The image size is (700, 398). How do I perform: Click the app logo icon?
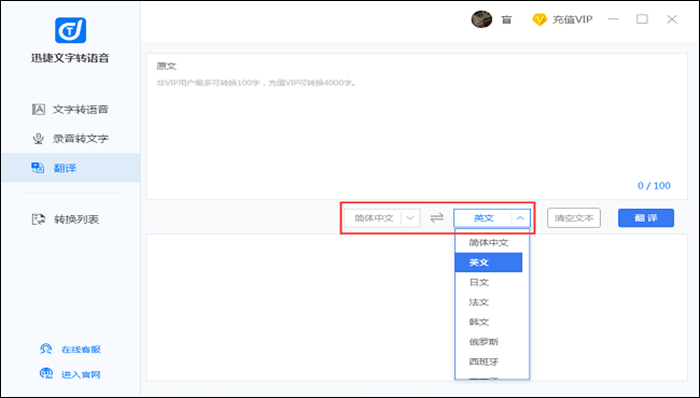(71, 30)
